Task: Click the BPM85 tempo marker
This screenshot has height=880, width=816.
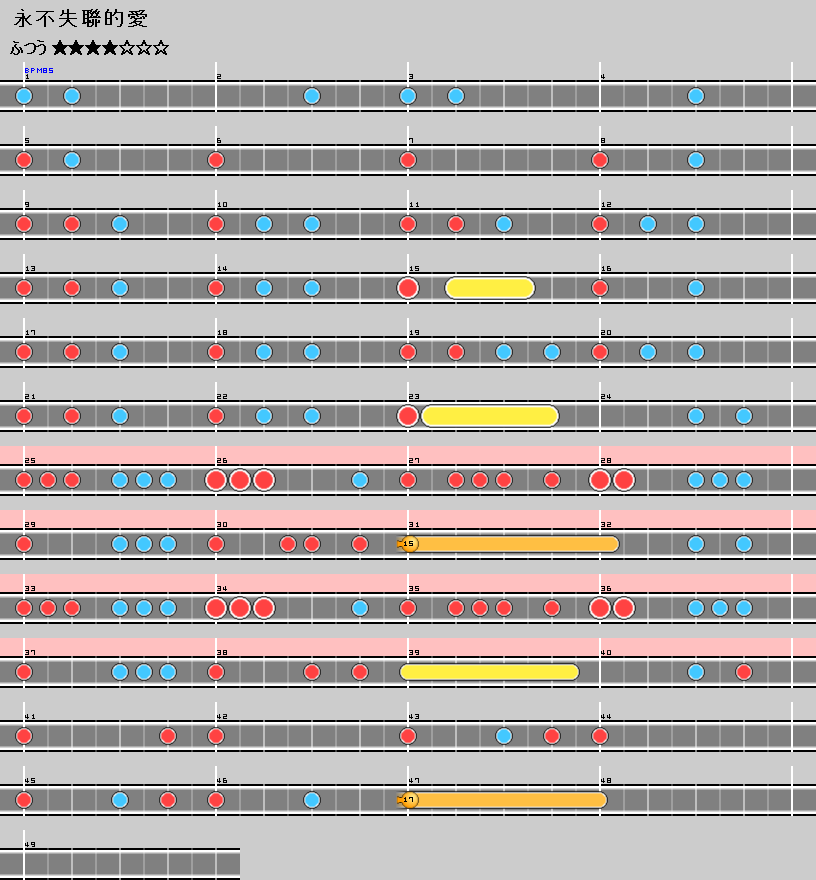Action: (39, 71)
